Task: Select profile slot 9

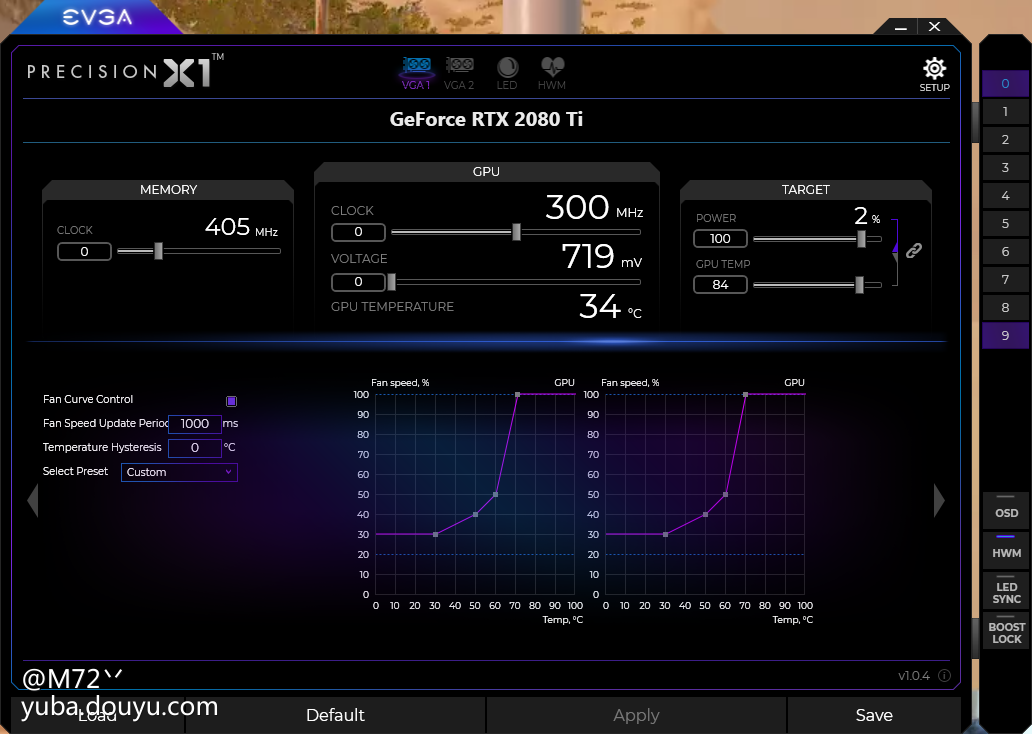Action: [x=1005, y=335]
